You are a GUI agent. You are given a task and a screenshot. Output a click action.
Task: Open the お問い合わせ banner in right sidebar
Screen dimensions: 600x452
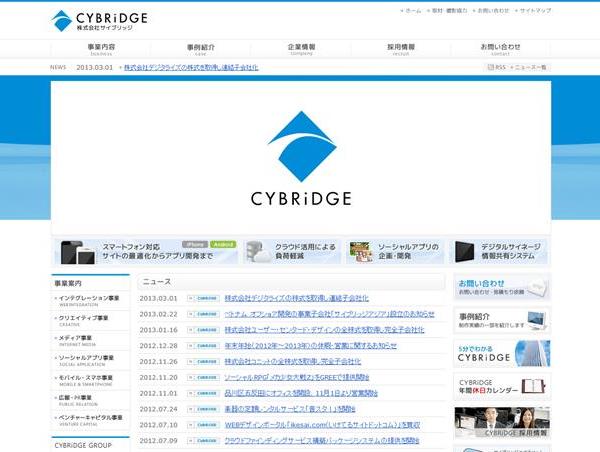click(x=502, y=287)
